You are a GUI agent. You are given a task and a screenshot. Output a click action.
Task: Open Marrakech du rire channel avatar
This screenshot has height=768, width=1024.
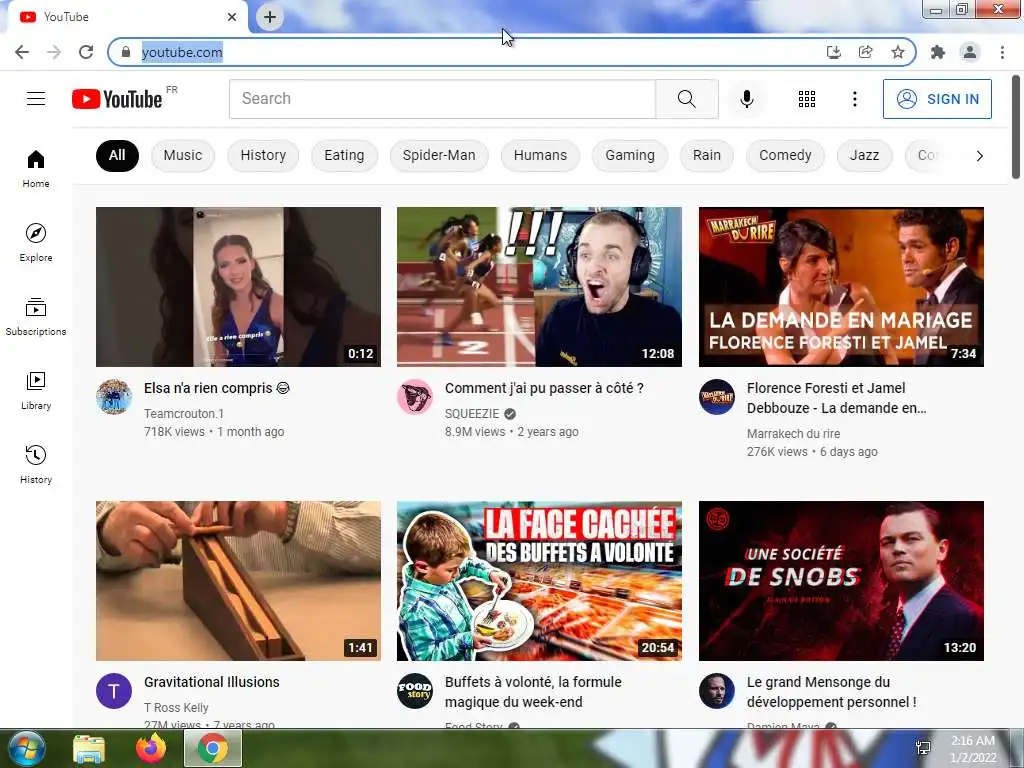tap(716, 396)
